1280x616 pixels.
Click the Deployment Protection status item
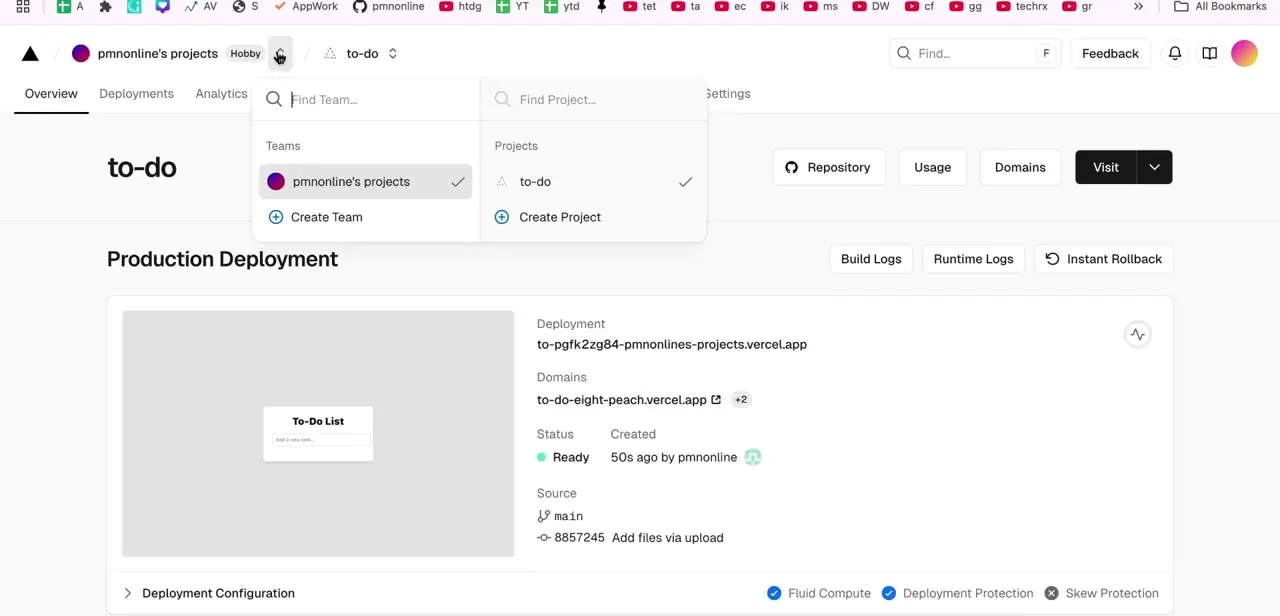click(957, 593)
